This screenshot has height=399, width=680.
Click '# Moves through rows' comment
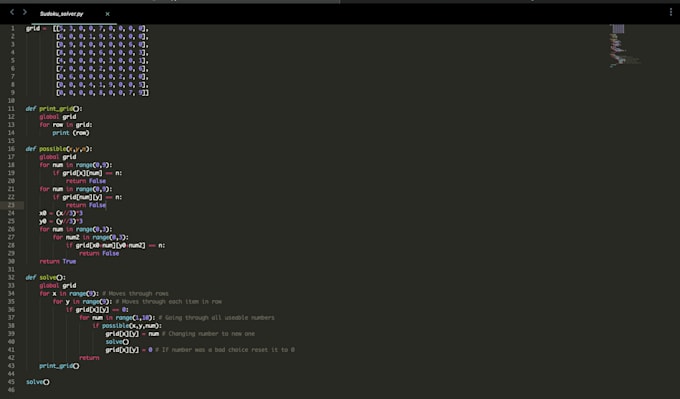pos(135,294)
